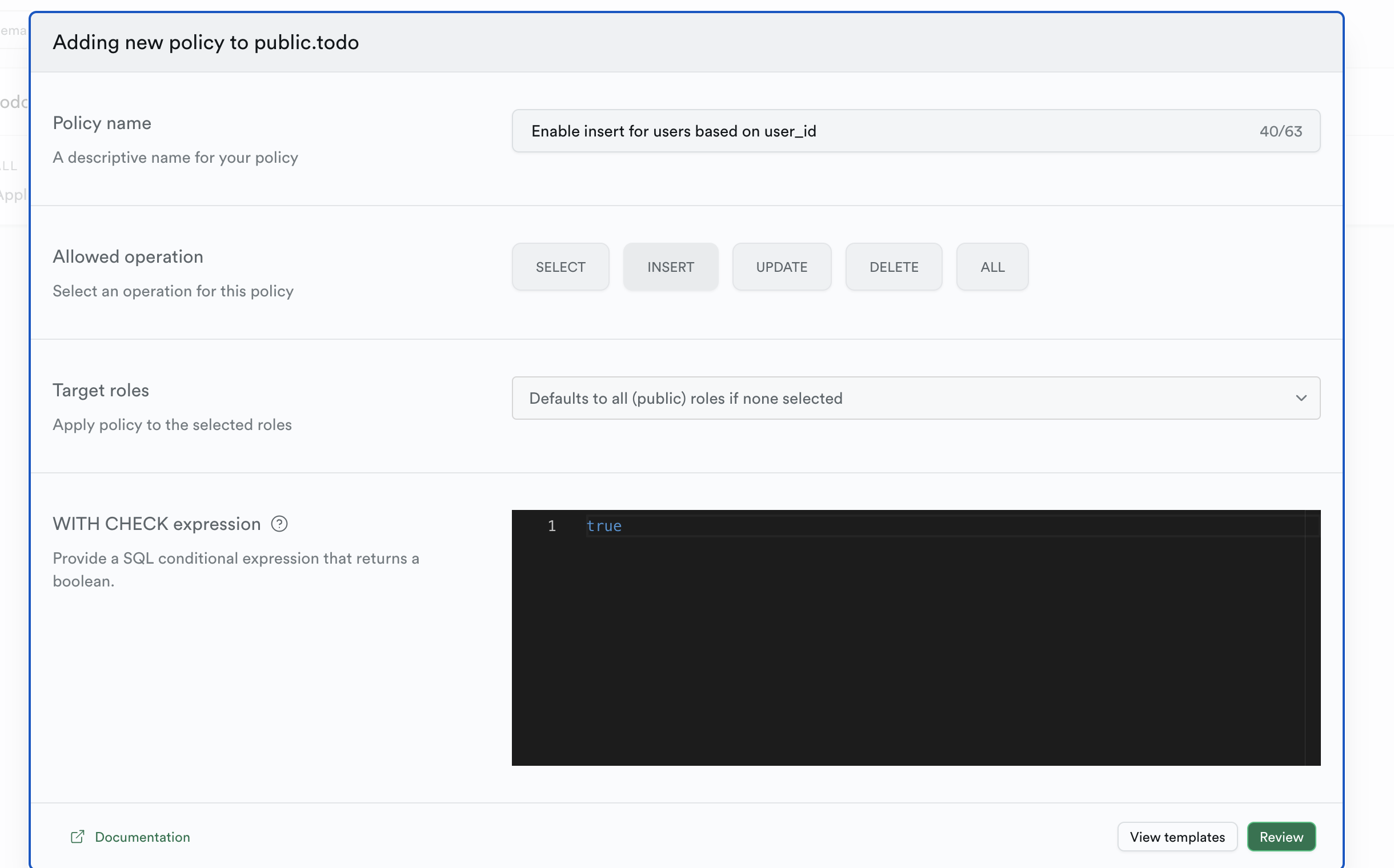Click the 'WITH CHECK expression' label
1394x868 pixels.
[156, 524]
